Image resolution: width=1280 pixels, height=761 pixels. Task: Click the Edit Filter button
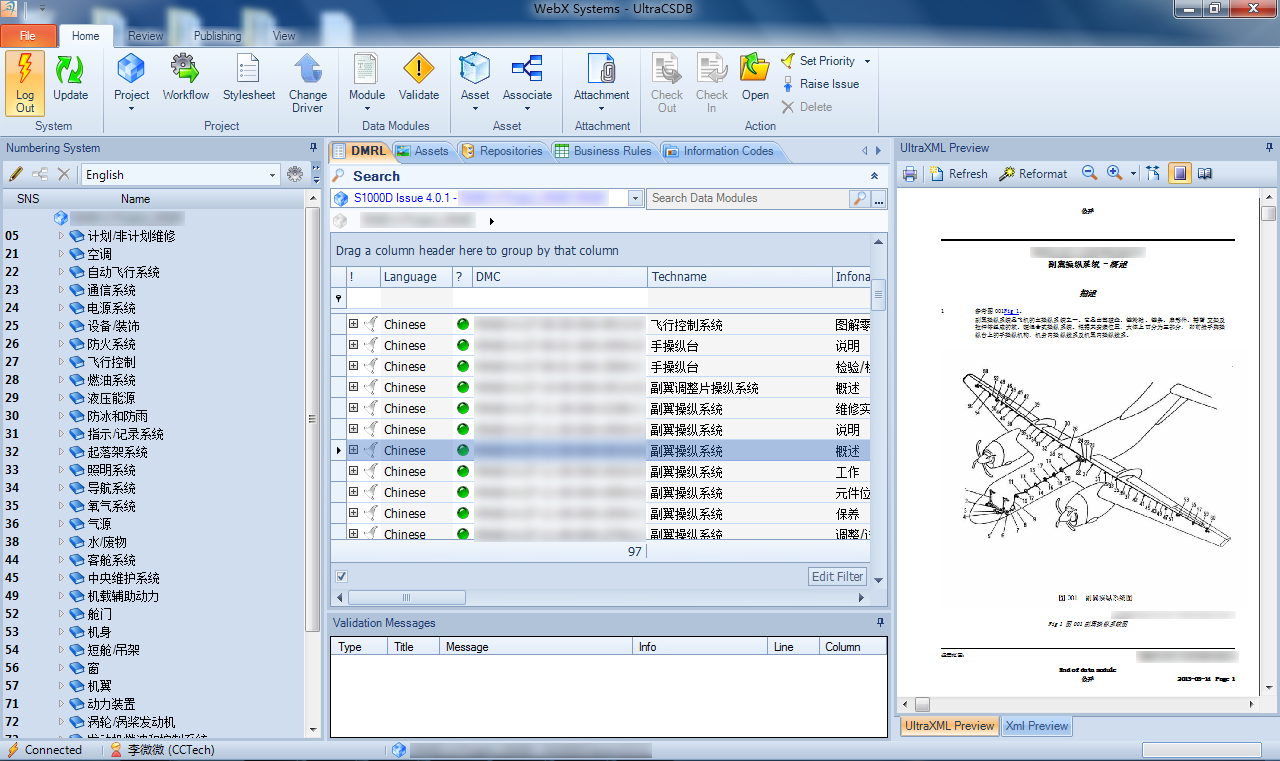click(x=837, y=577)
